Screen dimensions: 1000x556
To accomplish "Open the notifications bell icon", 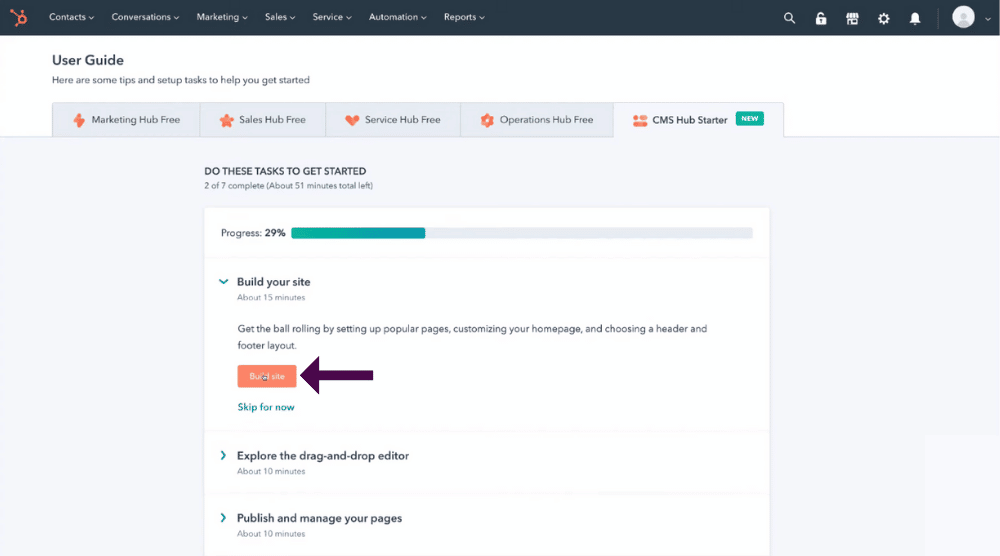I will coord(915,18).
